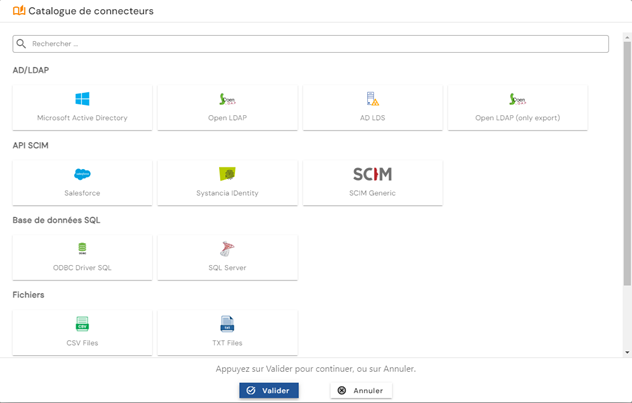Select the Microsoft Active Directory Windows icon

82,99
